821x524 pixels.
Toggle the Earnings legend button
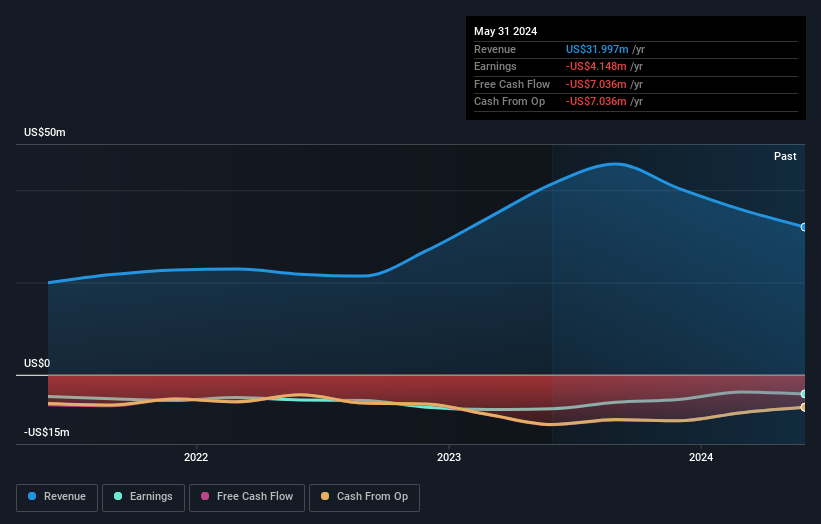143,497
